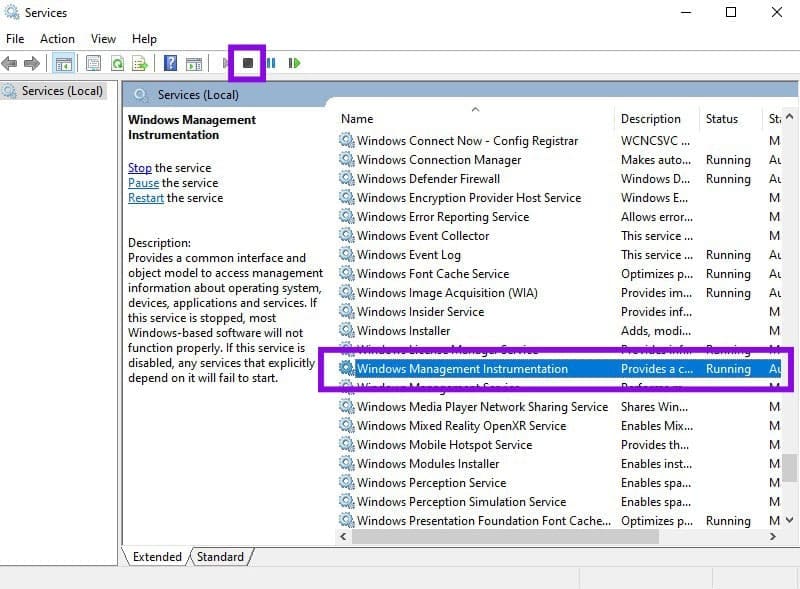Select Windows Perception Simulation Service
Screen dimensions: 800x589
pos(462,502)
